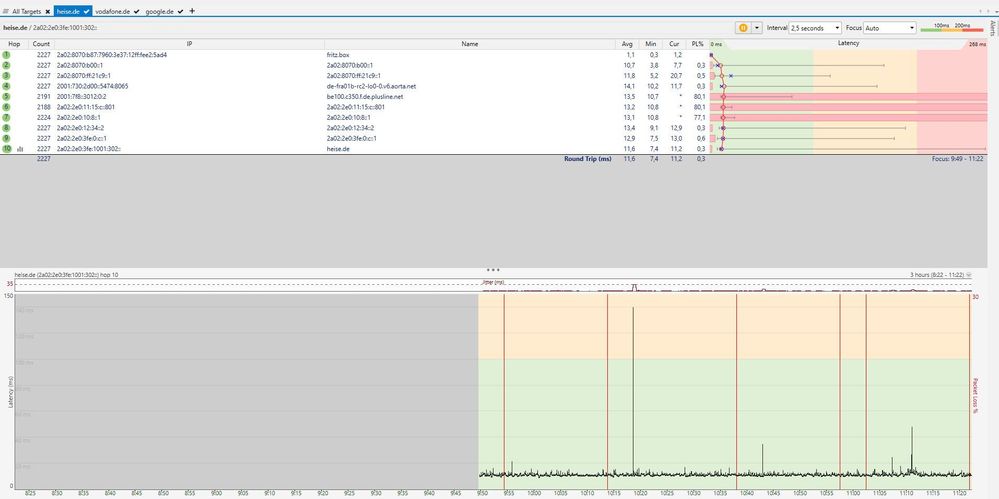Click the 77,1 packet loss value in hop 7
This screenshot has width=999, height=499.
pyautogui.click(x=699, y=117)
